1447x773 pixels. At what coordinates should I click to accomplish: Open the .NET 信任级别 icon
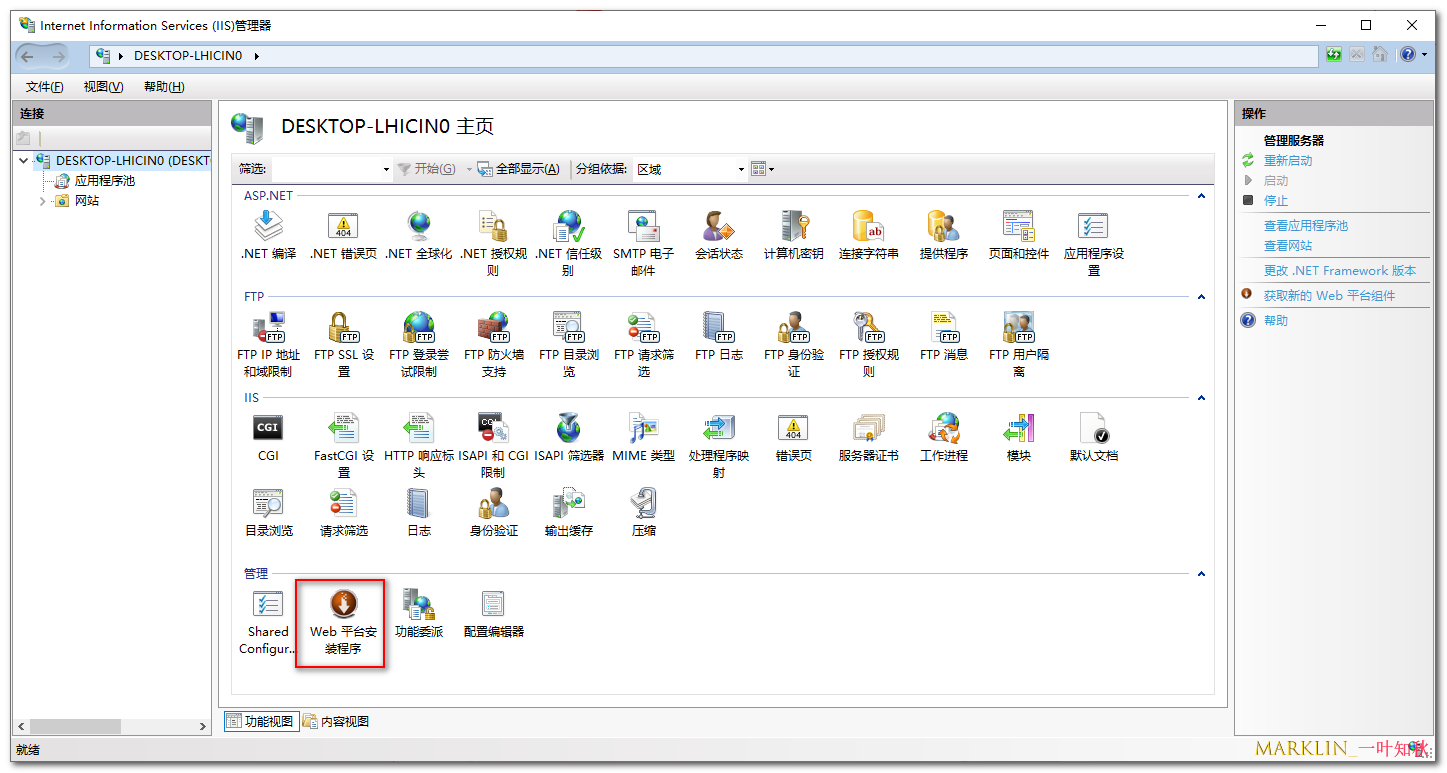point(568,226)
